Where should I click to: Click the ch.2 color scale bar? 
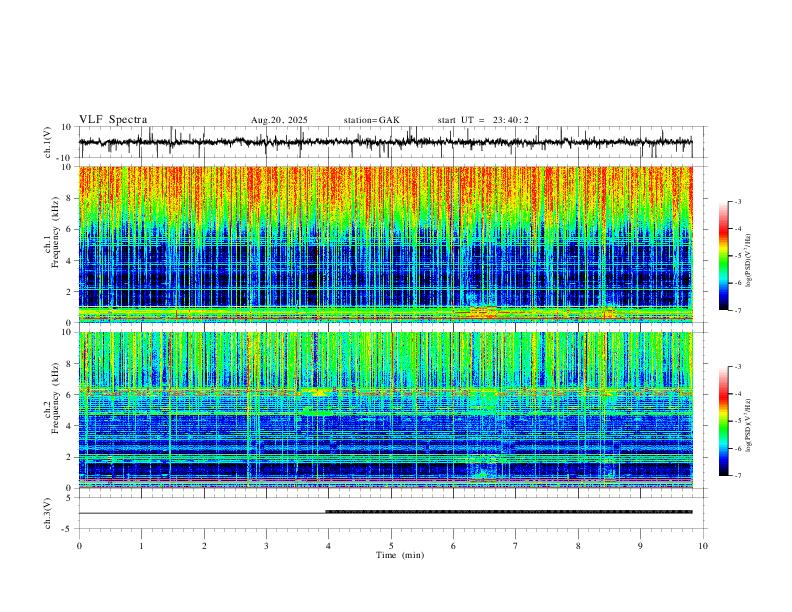pos(724,421)
